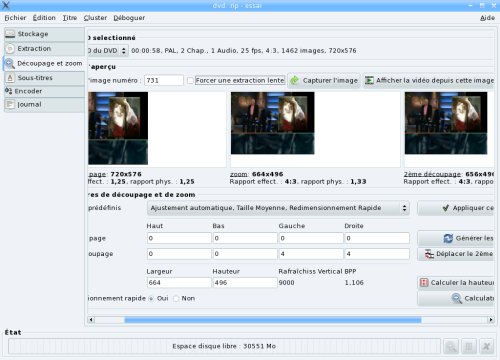Click Afficher la vidéo depuis cette image
The image size is (500, 360).
click(429, 80)
